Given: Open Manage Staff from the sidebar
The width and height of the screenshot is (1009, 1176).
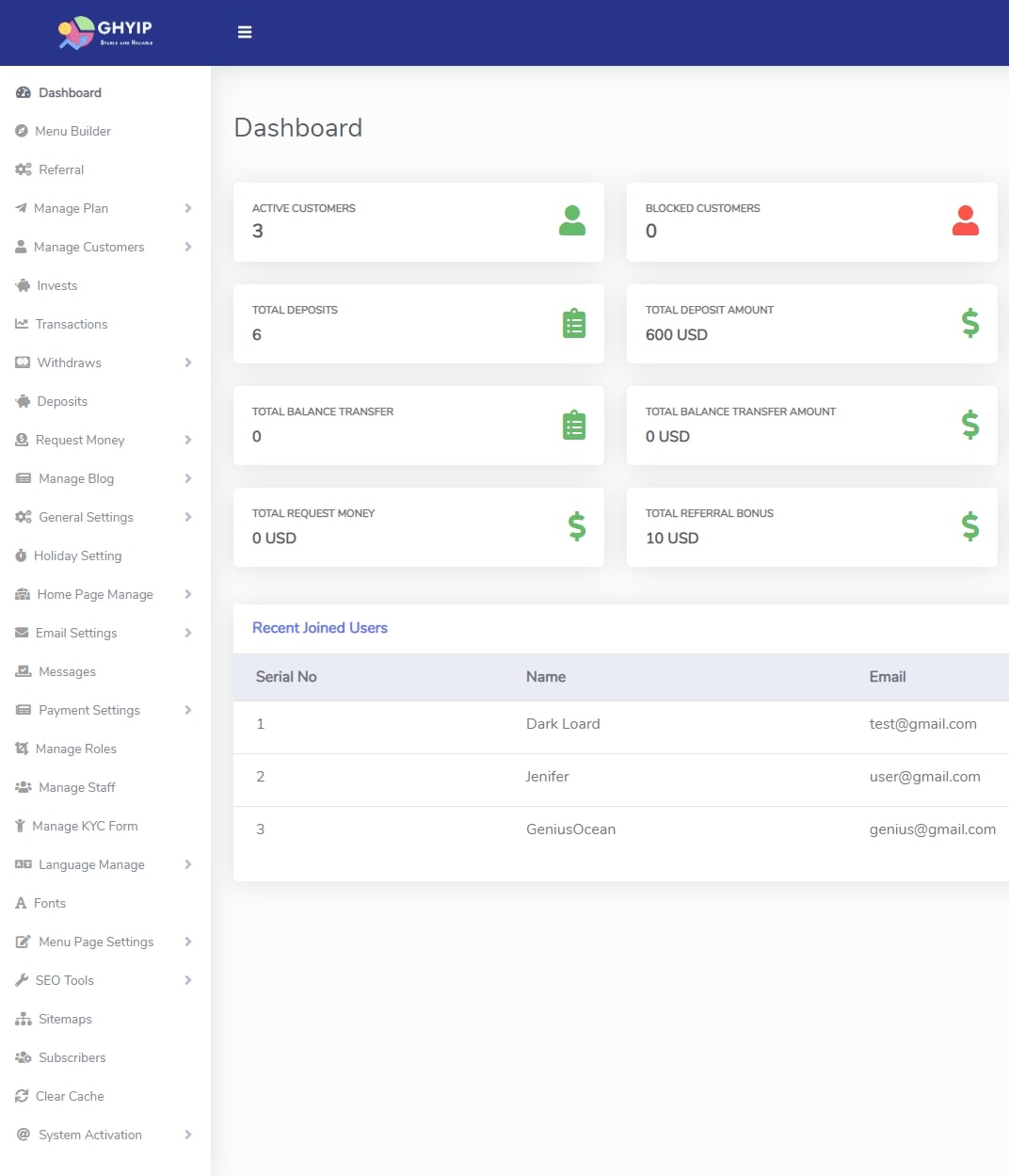Looking at the screenshot, I should (x=76, y=787).
